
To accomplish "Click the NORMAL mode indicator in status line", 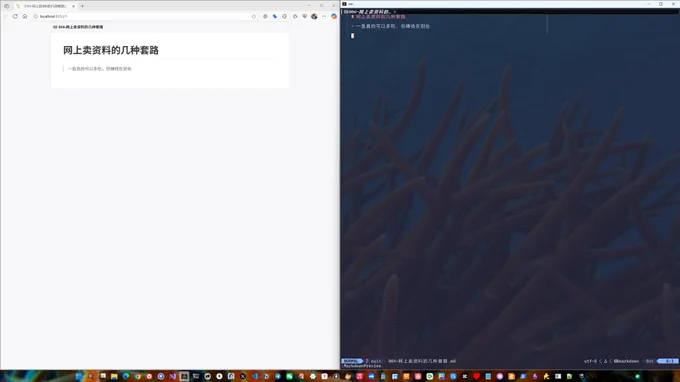I will click(x=351, y=361).
